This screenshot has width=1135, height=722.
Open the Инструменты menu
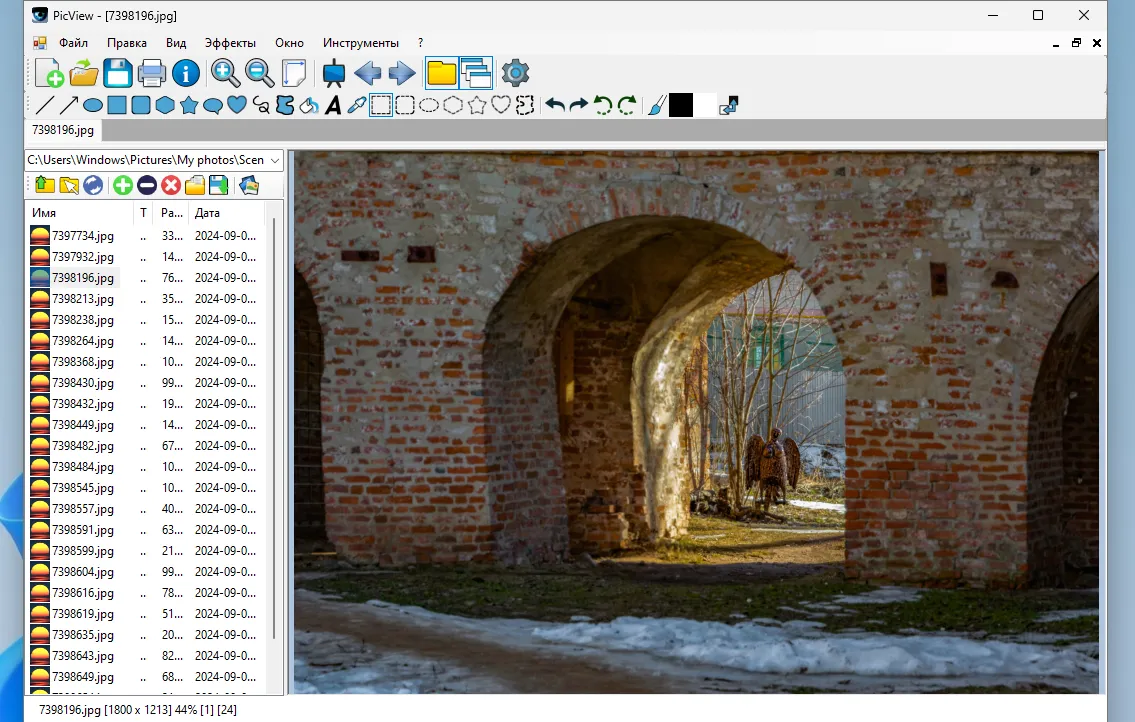tap(360, 43)
